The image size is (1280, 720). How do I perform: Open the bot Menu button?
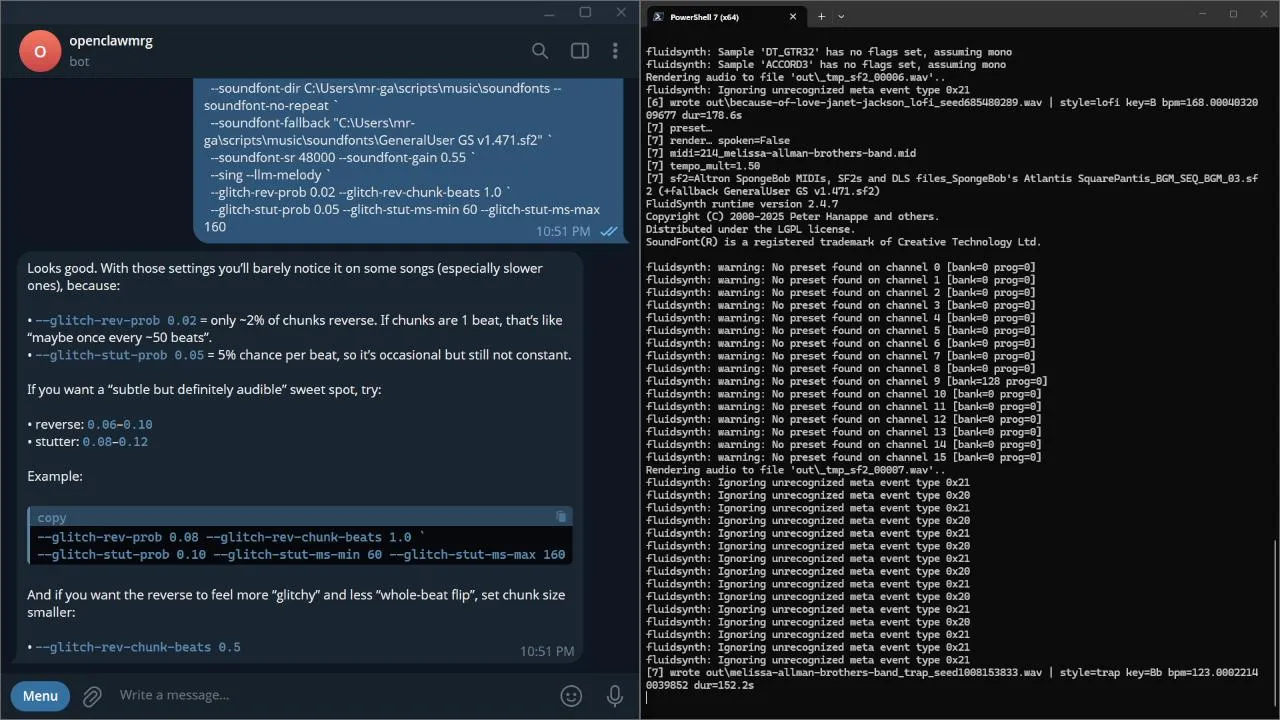pyautogui.click(x=40, y=696)
